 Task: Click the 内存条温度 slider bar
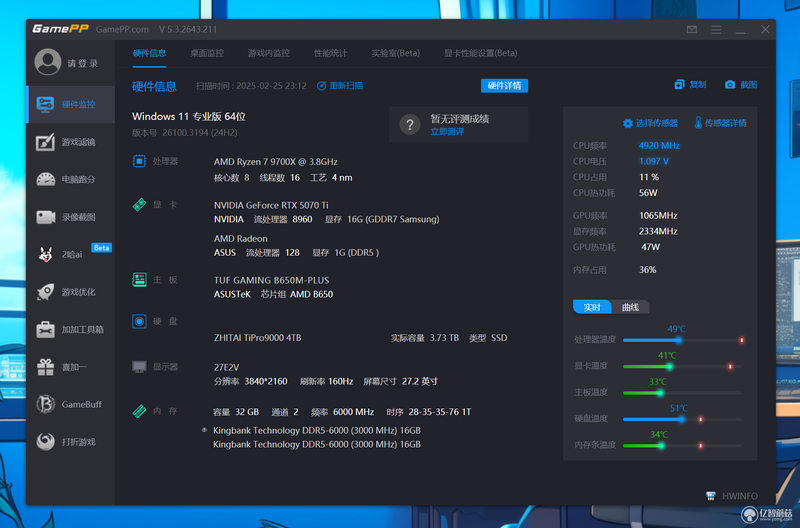click(682, 446)
